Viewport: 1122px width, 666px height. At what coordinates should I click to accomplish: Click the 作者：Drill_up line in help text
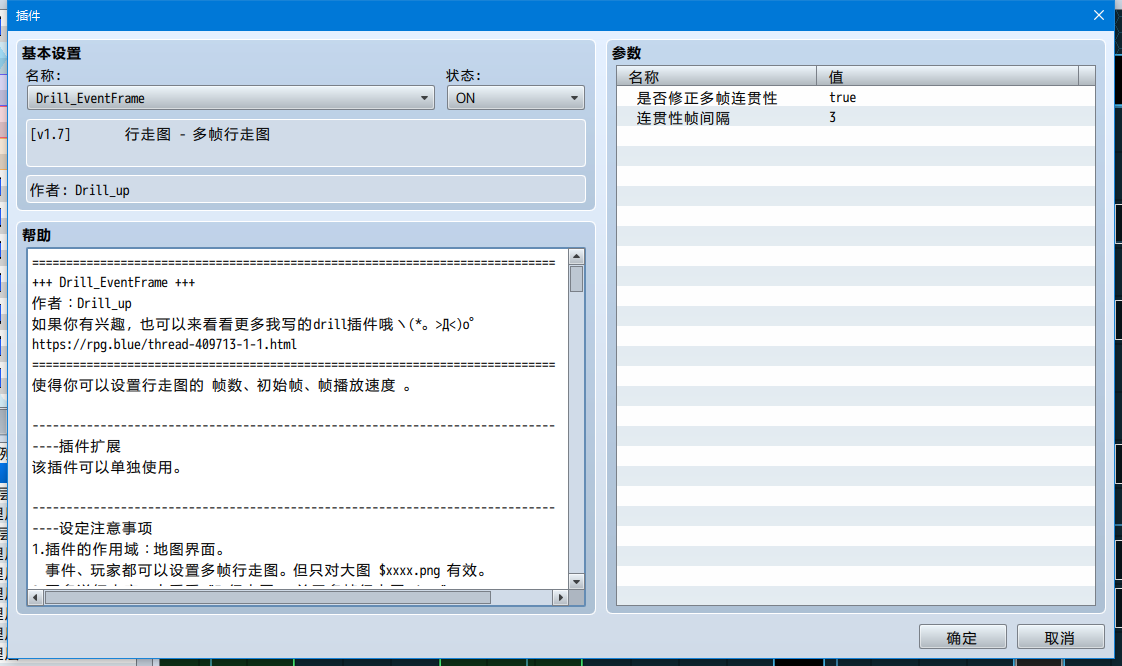82,303
